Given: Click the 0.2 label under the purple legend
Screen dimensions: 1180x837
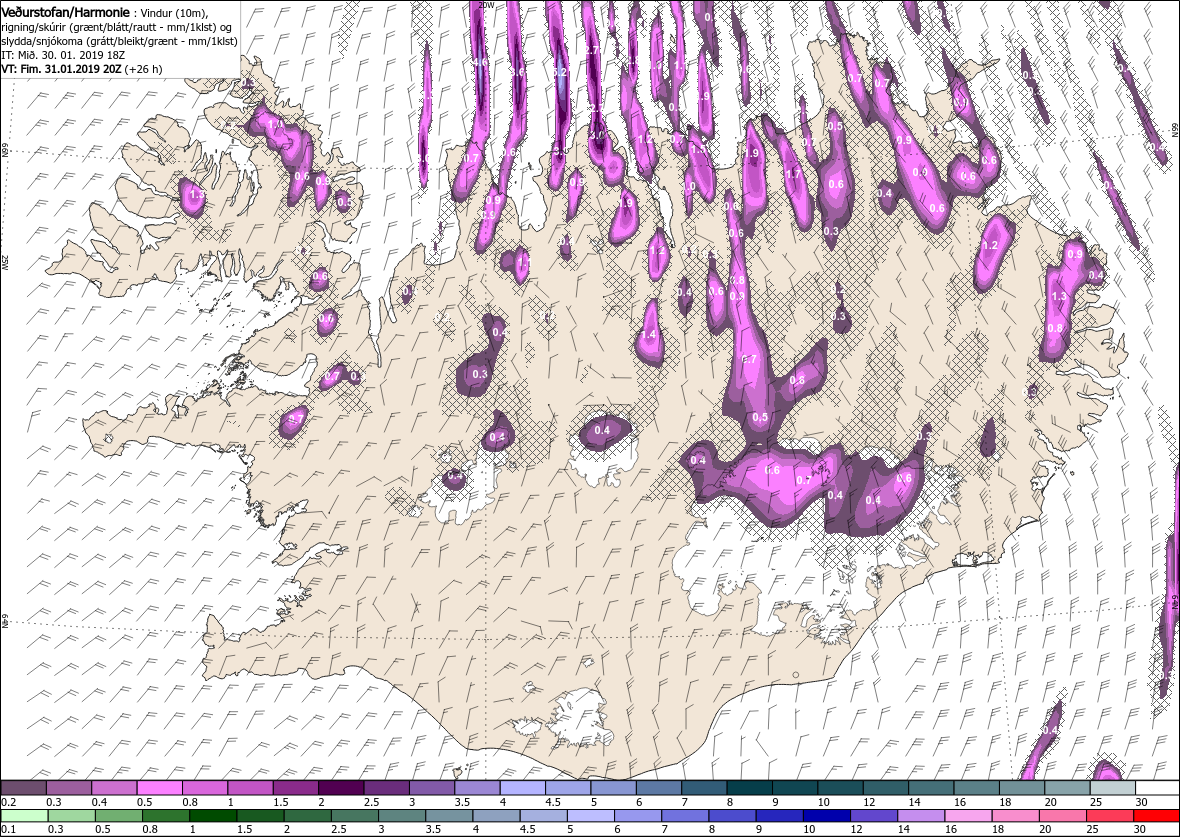Looking at the screenshot, I should [x=8, y=802].
